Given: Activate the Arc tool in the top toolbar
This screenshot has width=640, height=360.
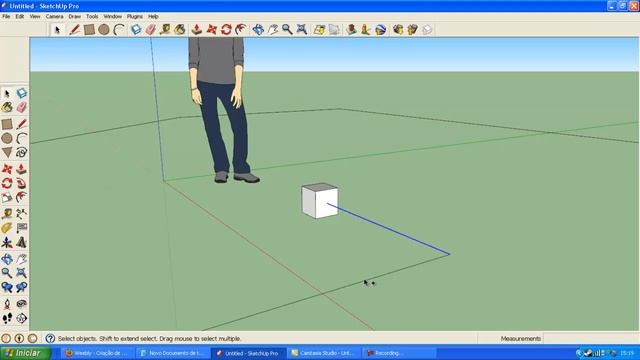Looking at the screenshot, I should pos(119,29).
